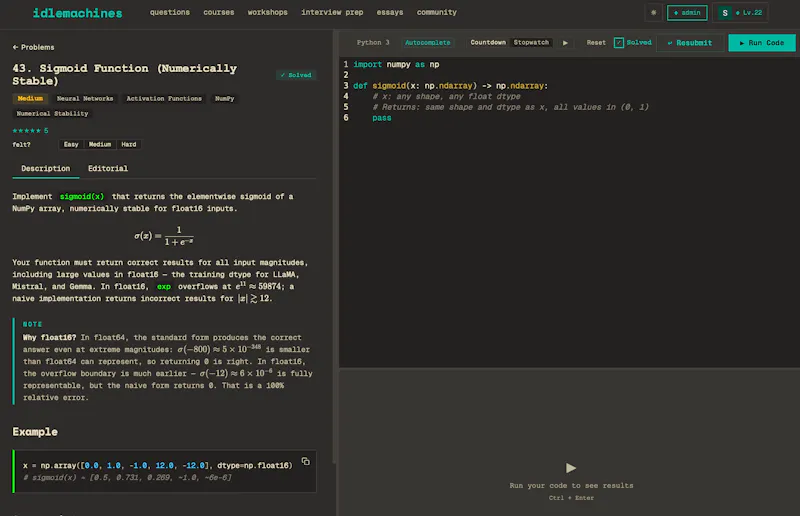Image resolution: width=800 pixels, height=516 pixels.
Task: Click the idlemachines logo
Action: (x=78, y=13)
